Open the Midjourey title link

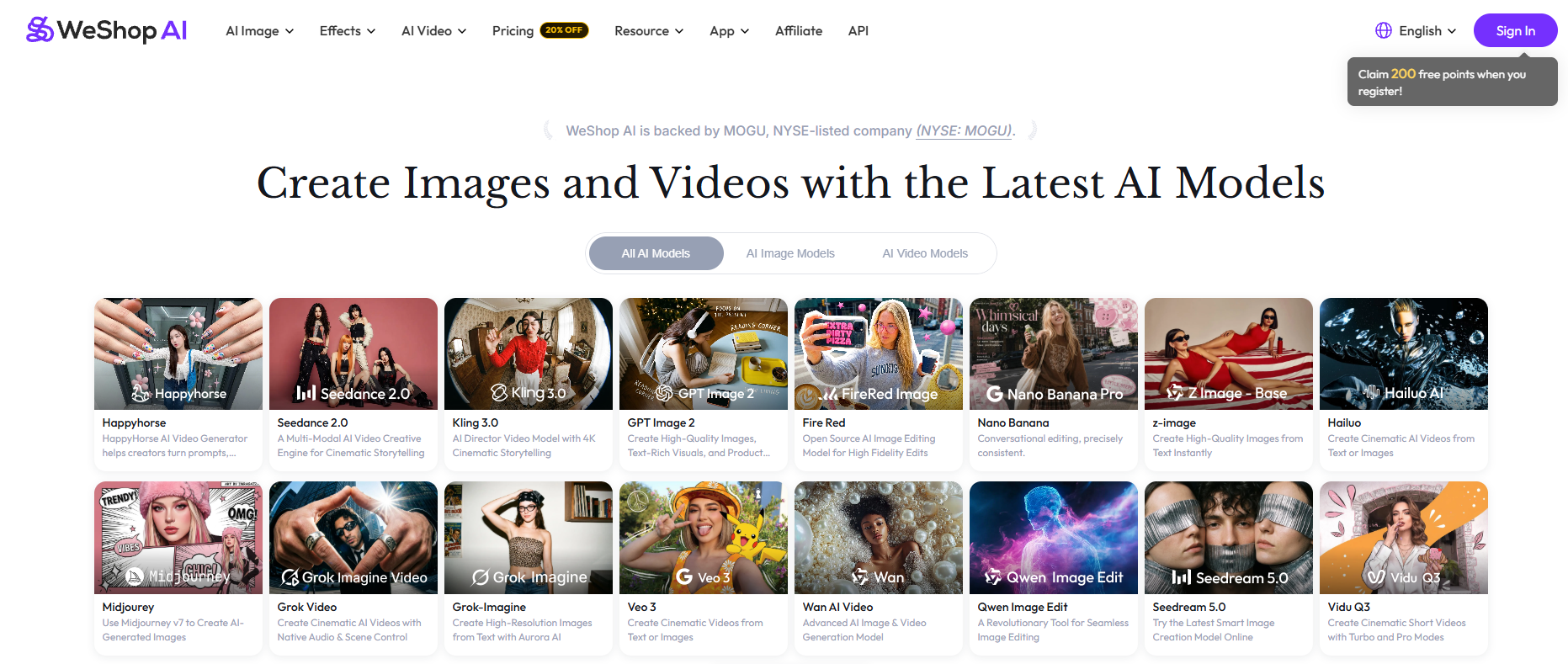coord(128,607)
